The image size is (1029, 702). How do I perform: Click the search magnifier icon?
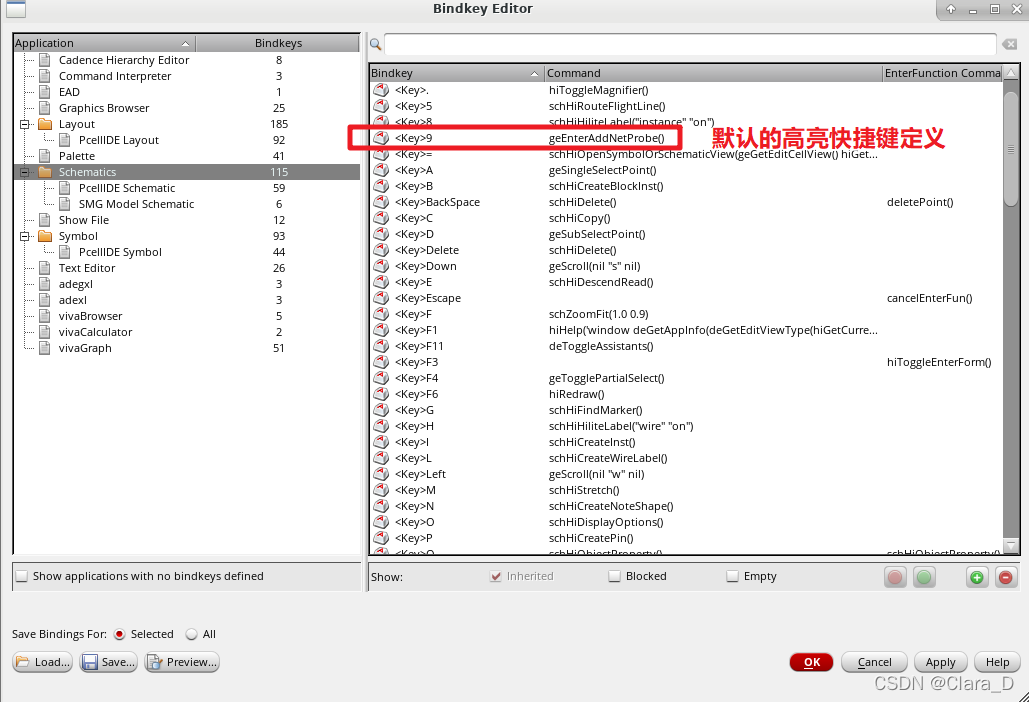[376, 44]
